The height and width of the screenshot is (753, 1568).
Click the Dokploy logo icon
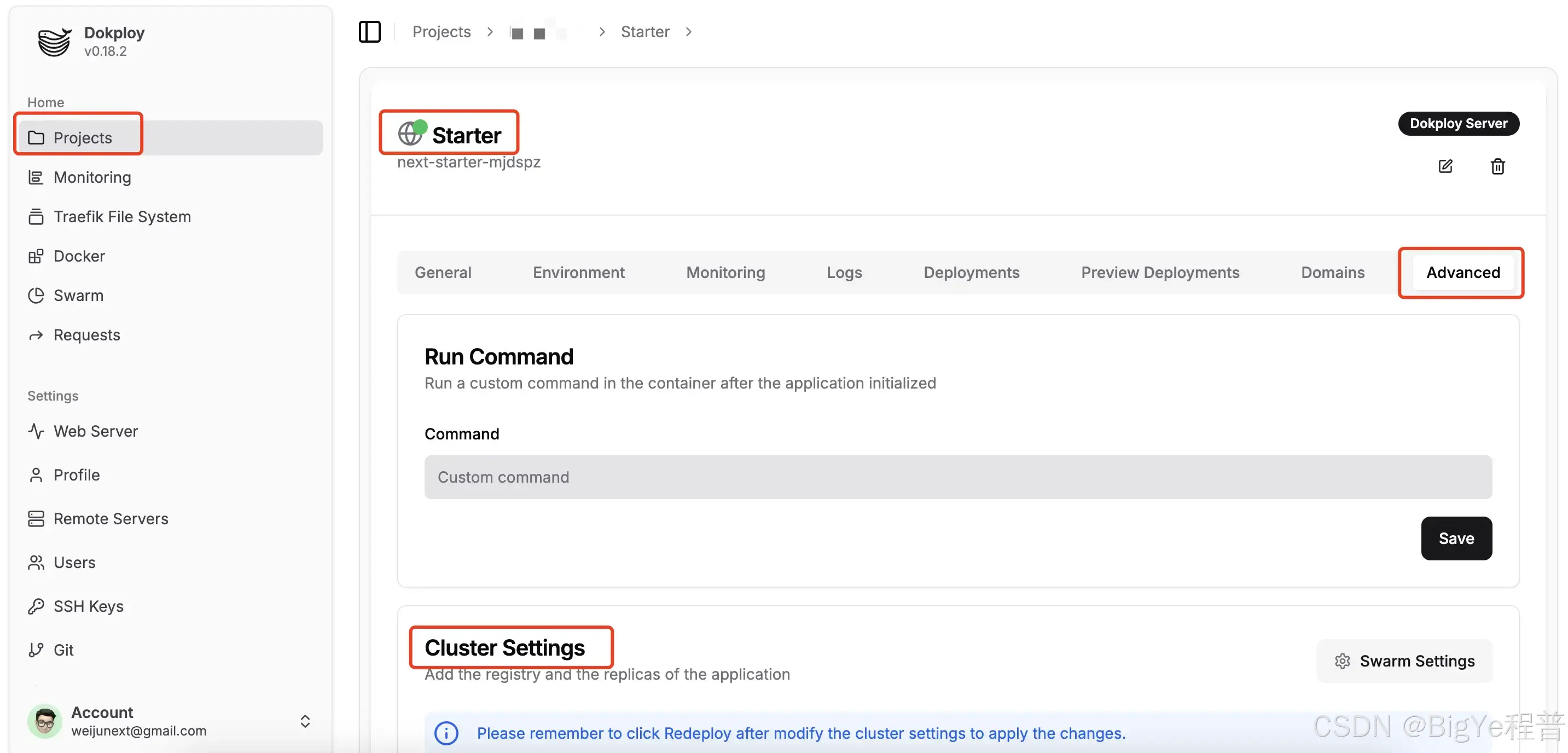pyautogui.click(x=54, y=42)
